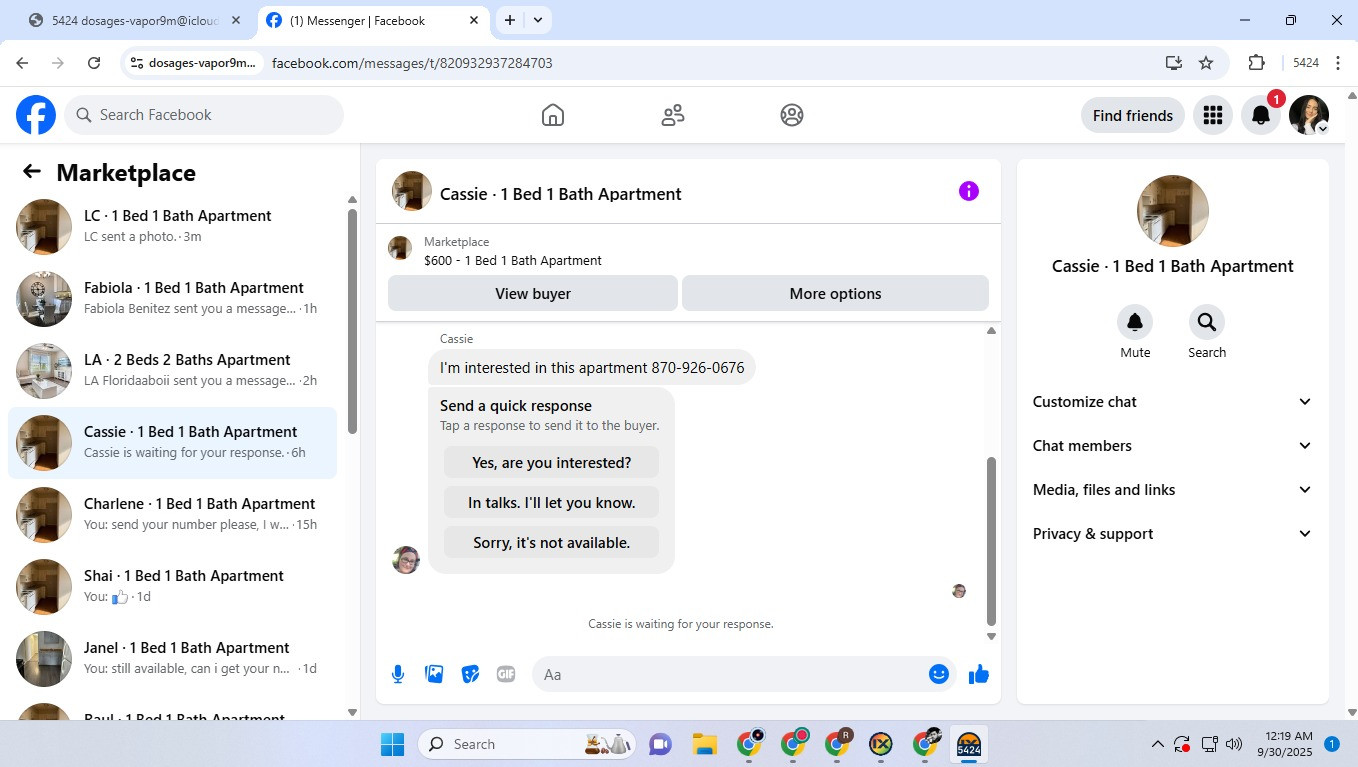Open the Friends icon in top navigation
This screenshot has height=767, width=1358.
[x=673, y=115]
